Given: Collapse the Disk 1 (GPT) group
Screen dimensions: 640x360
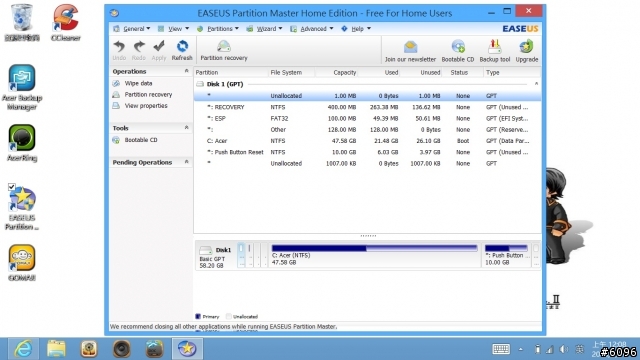Looking at the screenshot, I should [x=536, y=84].
